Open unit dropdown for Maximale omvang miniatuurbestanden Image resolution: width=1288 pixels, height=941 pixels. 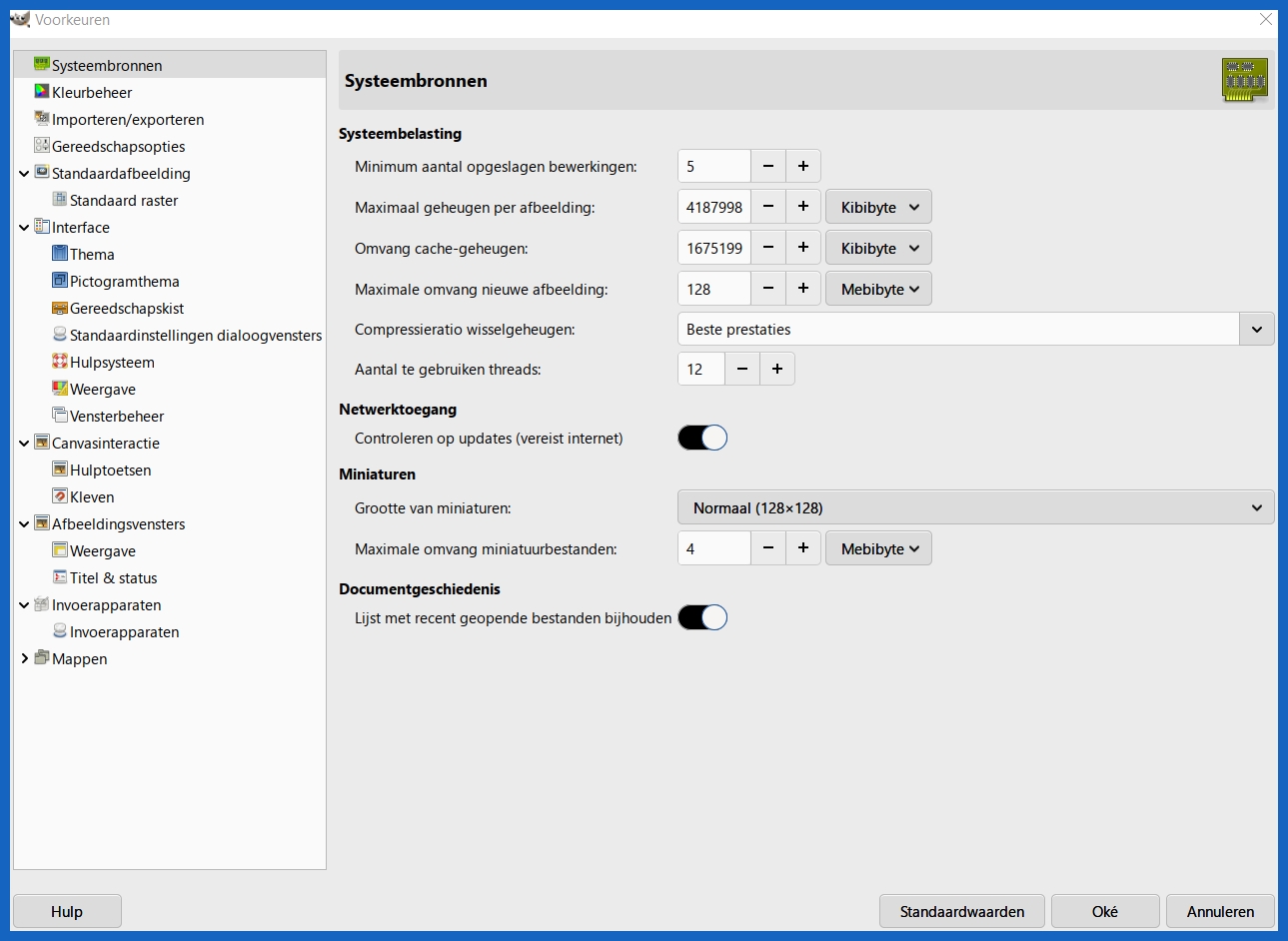pos(878,548)
